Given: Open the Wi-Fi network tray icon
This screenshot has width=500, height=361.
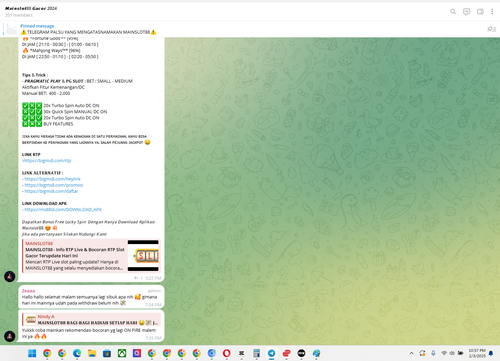Looking at the screenshot, I should (444, 353).
